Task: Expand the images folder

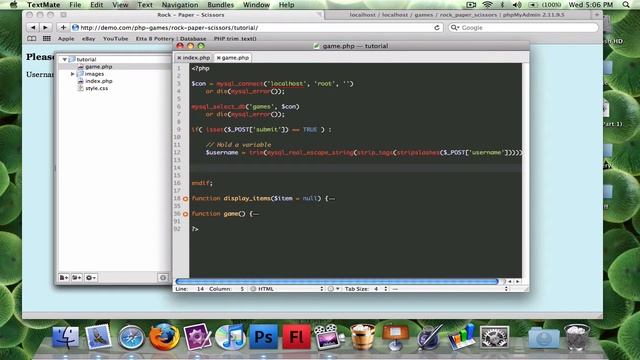Action: [73, 74]
